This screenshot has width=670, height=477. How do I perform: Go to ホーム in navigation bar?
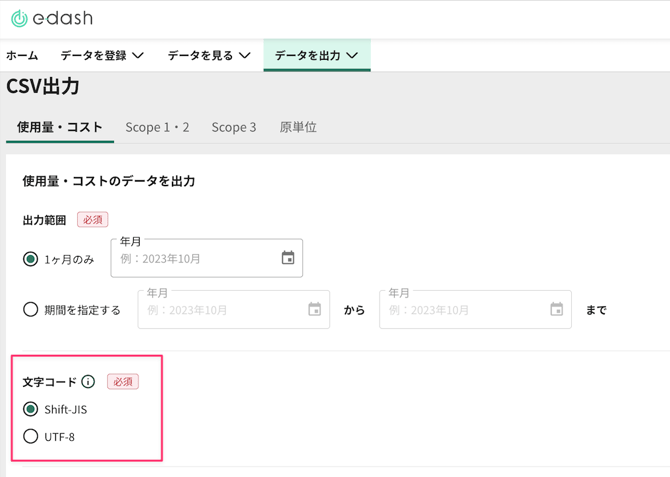(x=22, y=56)
